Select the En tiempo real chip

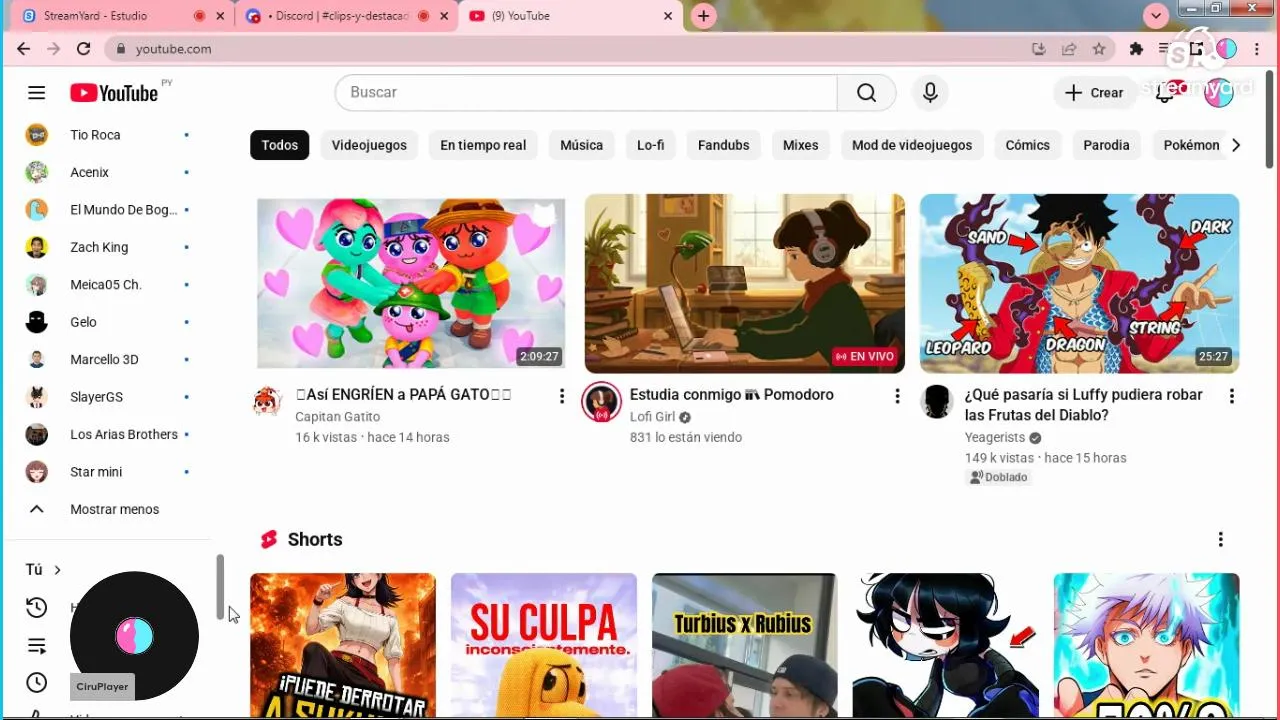[x=483, y=145]
